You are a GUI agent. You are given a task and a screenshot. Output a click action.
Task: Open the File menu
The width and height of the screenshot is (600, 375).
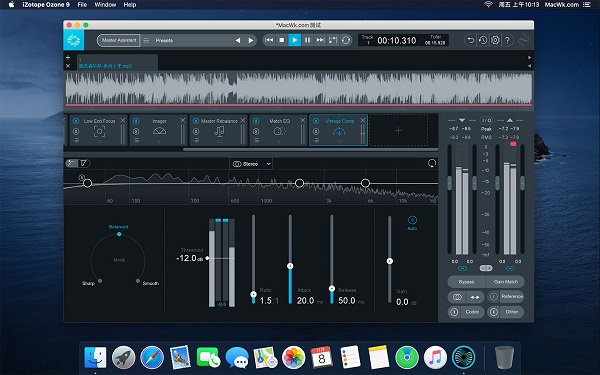tap(82, 5)
